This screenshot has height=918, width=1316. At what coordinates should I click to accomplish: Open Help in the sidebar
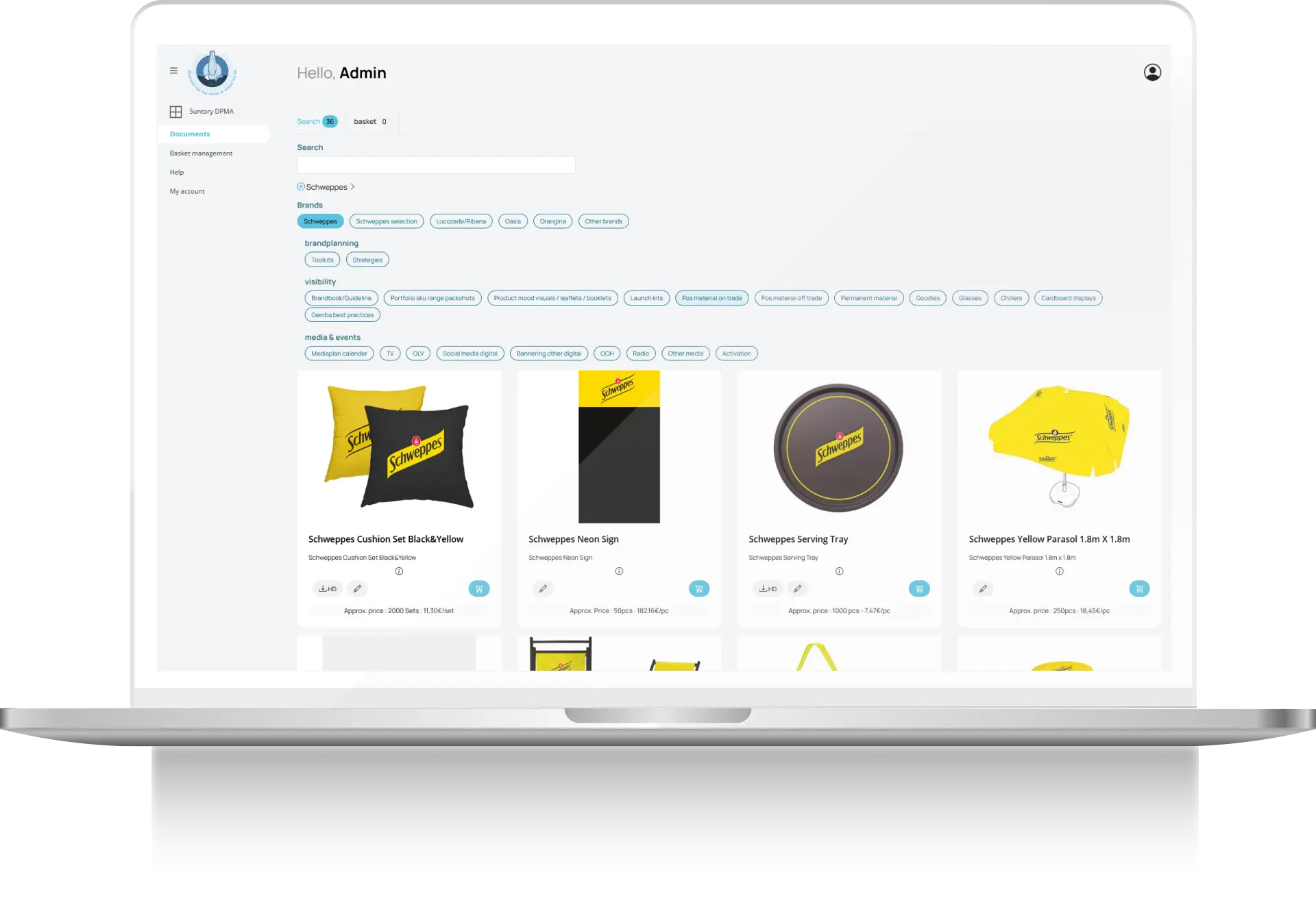point(177,172)
